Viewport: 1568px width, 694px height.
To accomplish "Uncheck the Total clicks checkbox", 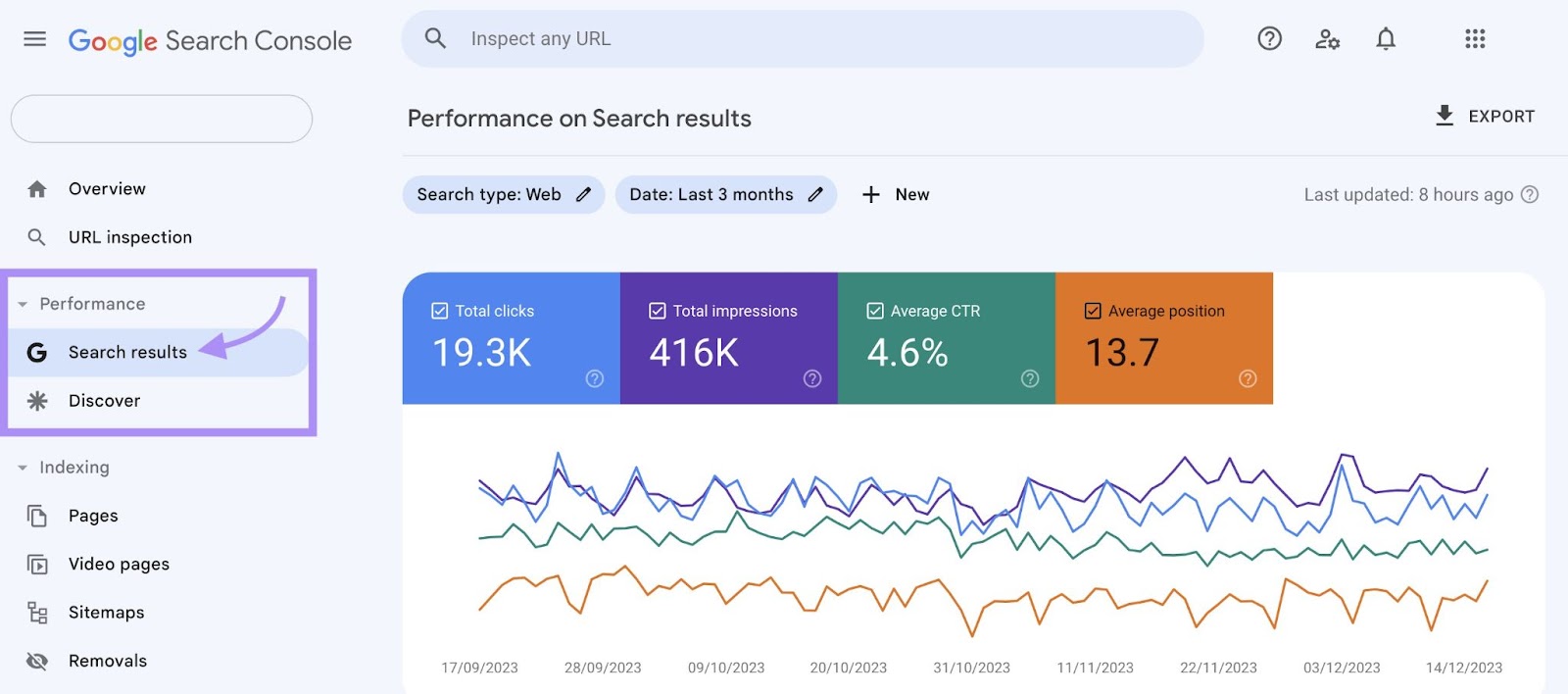I will coord(440,311).
